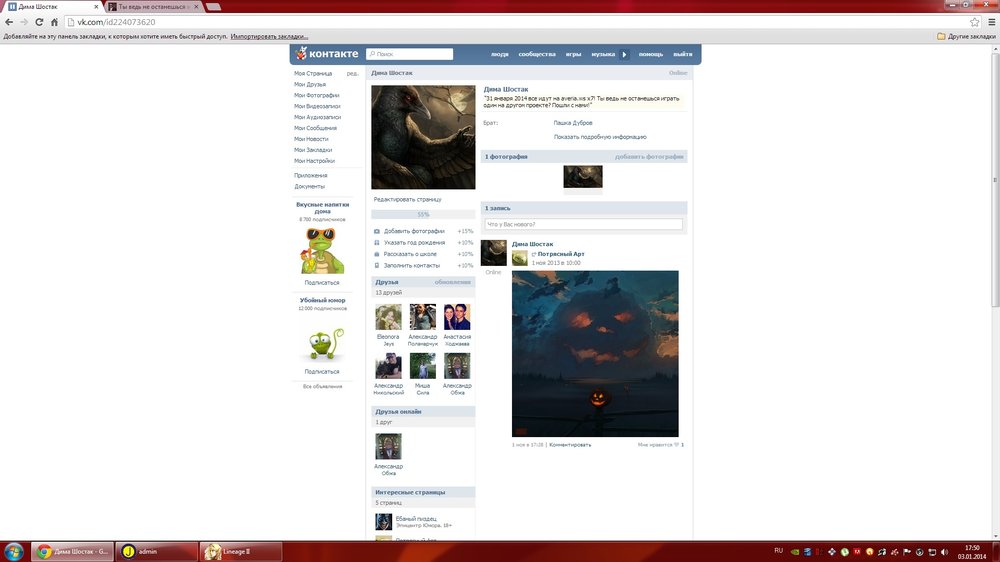Click Комментировать under the pumpkin post
The width and height of the screenshot is (1000, 562).
[570, 444]
